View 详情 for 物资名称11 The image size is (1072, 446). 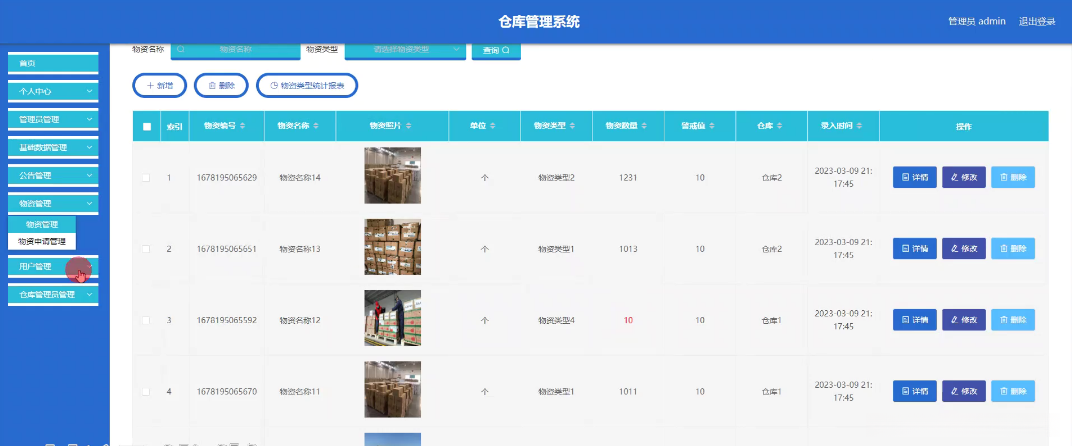coord(915,391)
